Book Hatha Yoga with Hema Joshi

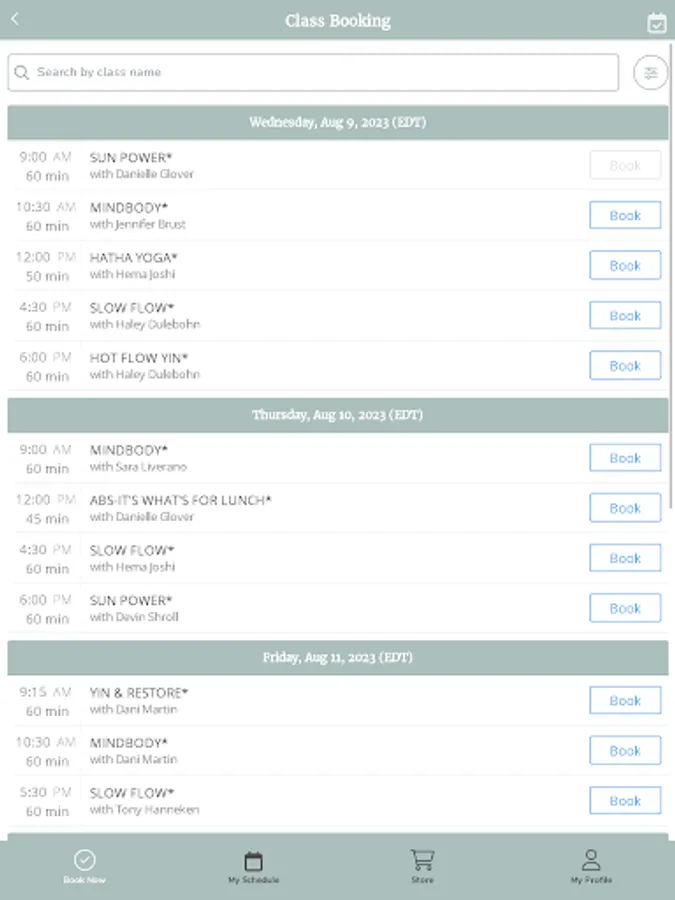pos(625,265)
